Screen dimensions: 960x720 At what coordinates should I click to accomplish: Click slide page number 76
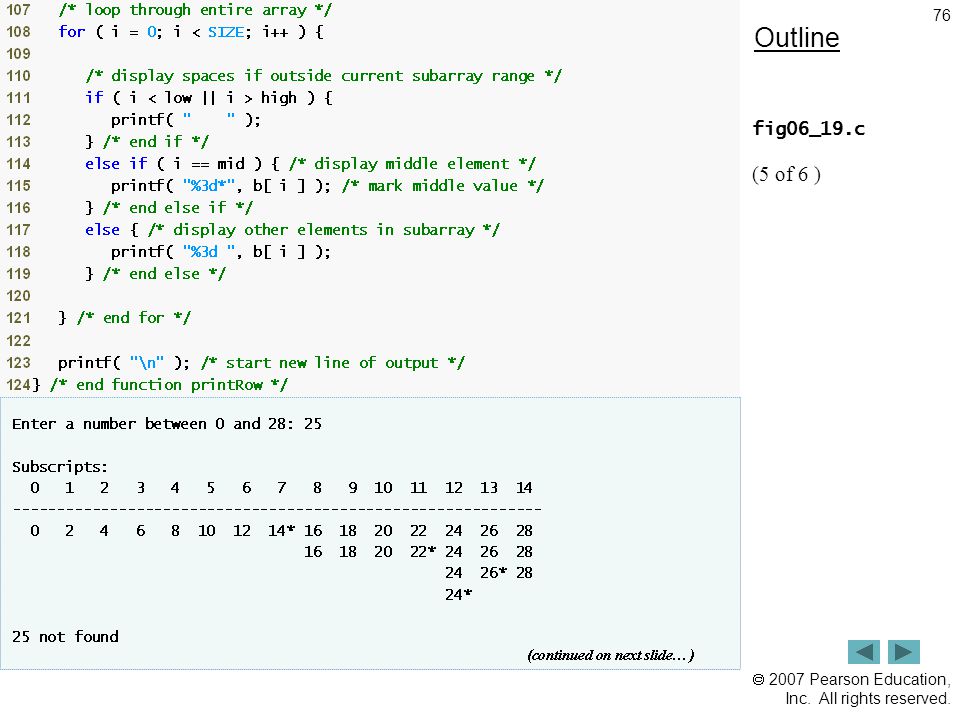point(941,15)
